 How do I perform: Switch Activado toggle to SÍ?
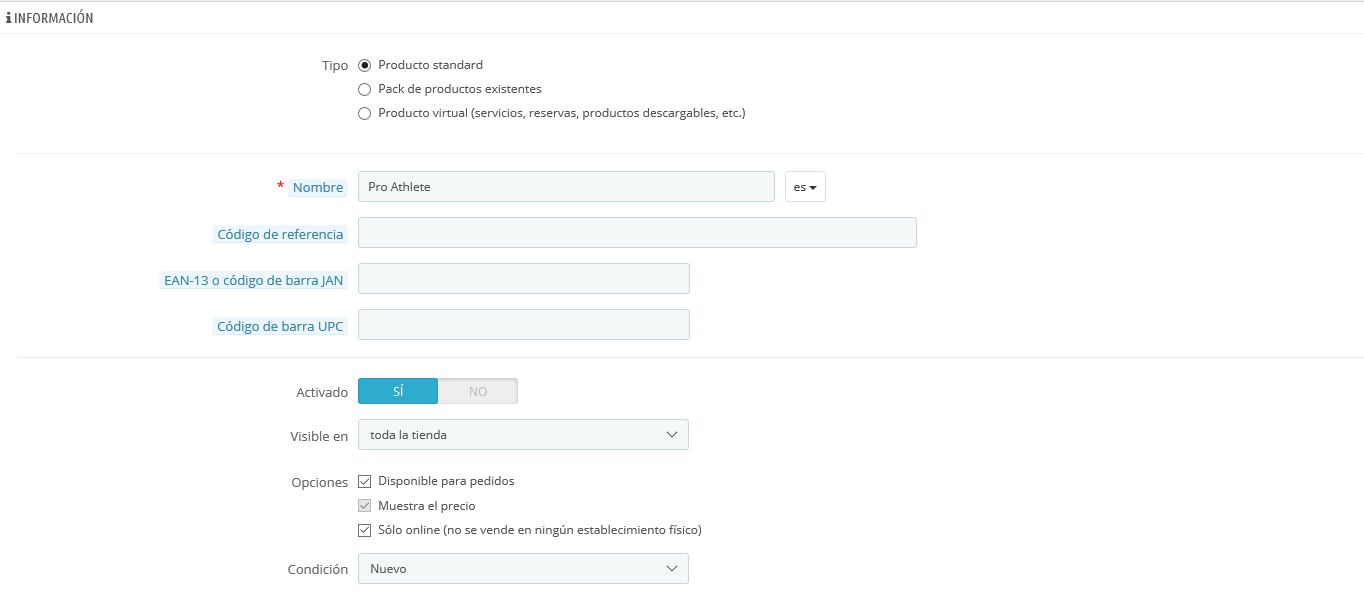tap(398, 391)
